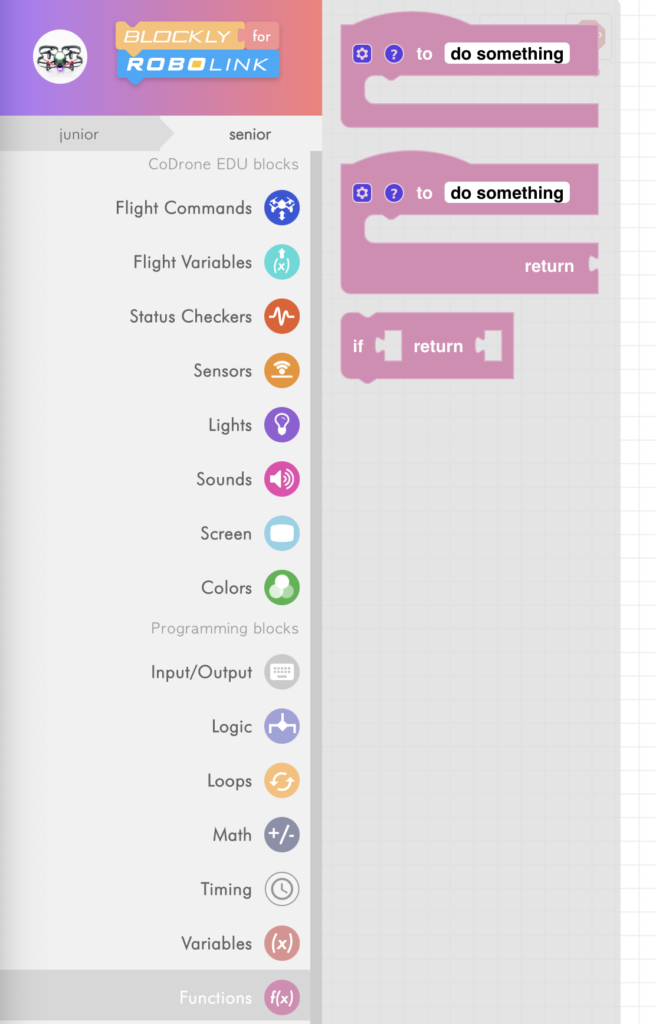
Task: Open the Status Checkers pulse icon
Action: point(282,316)
